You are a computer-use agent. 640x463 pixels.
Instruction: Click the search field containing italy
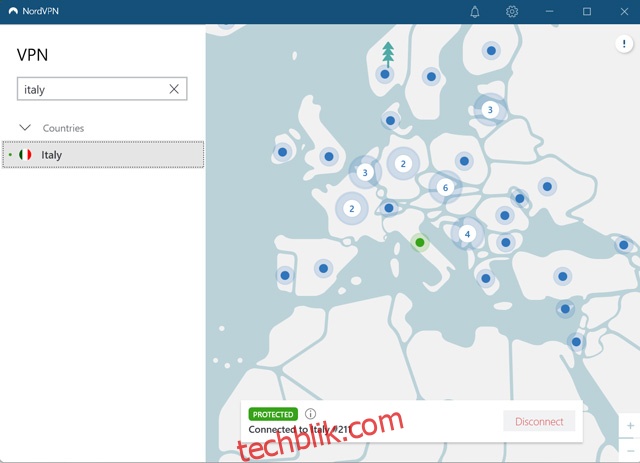pyautogui.click(x=102, y=89)
